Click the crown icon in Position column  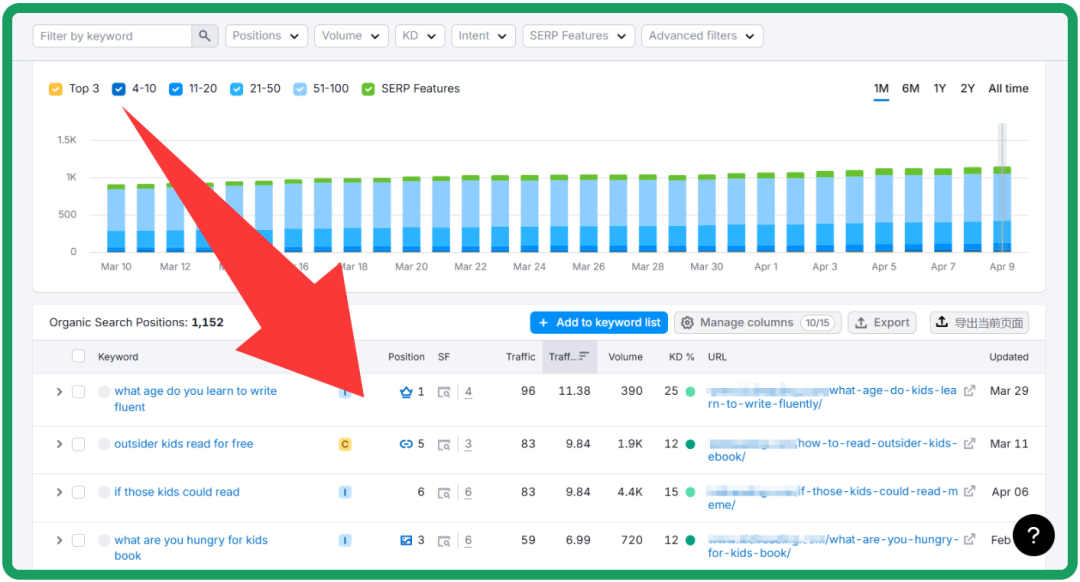(x=406, y=392)
